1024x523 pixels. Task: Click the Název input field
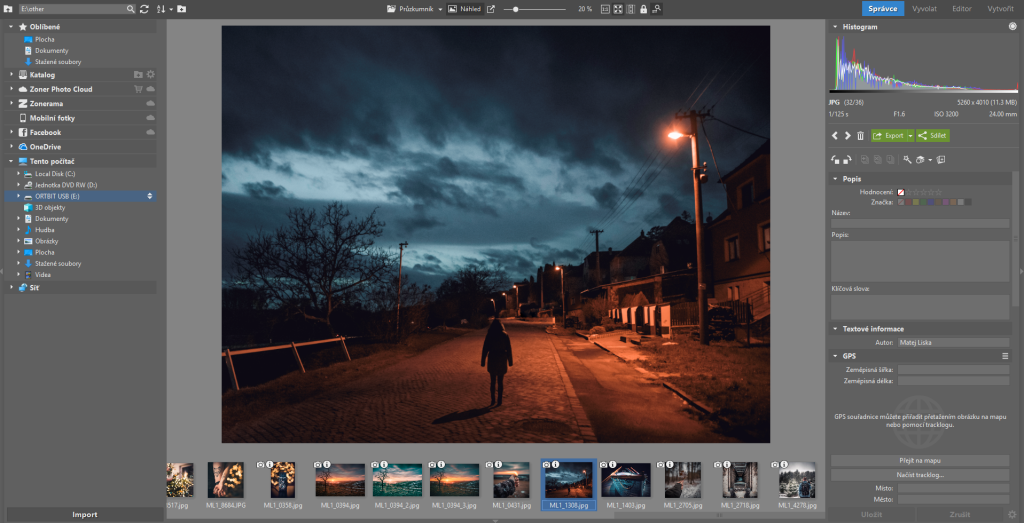(x=920, y=223)
